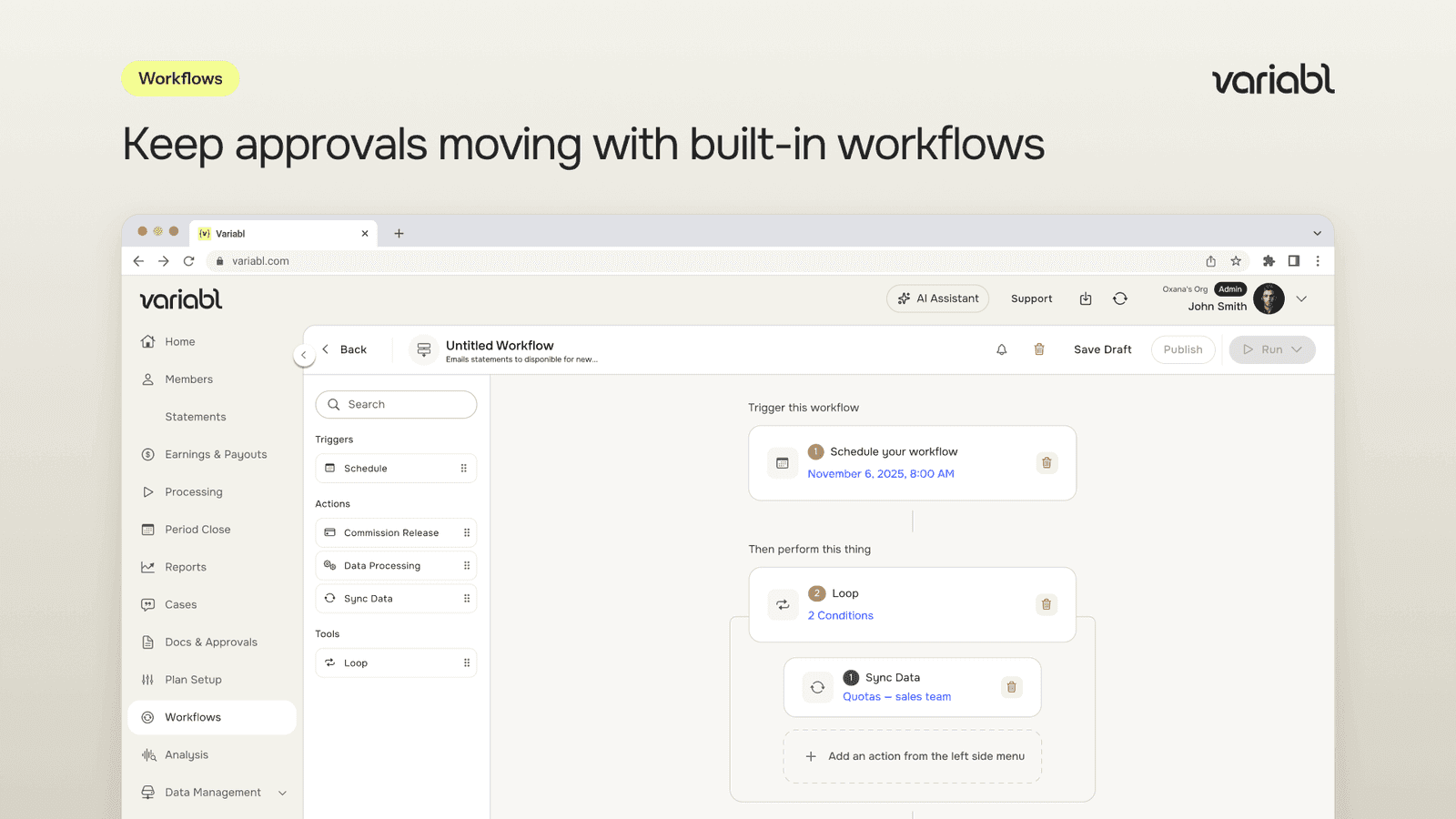Open browser side panel icon
Screen dimensions: 1456x819
tap(1293, 261)
